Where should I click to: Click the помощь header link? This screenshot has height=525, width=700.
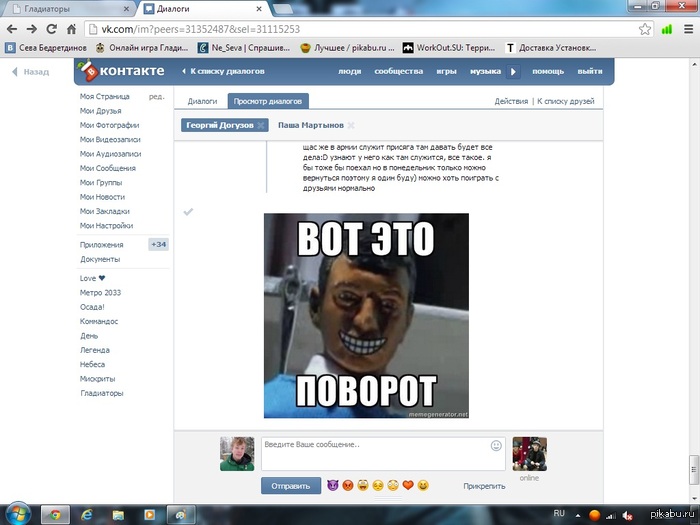click(x=548, y=71)
